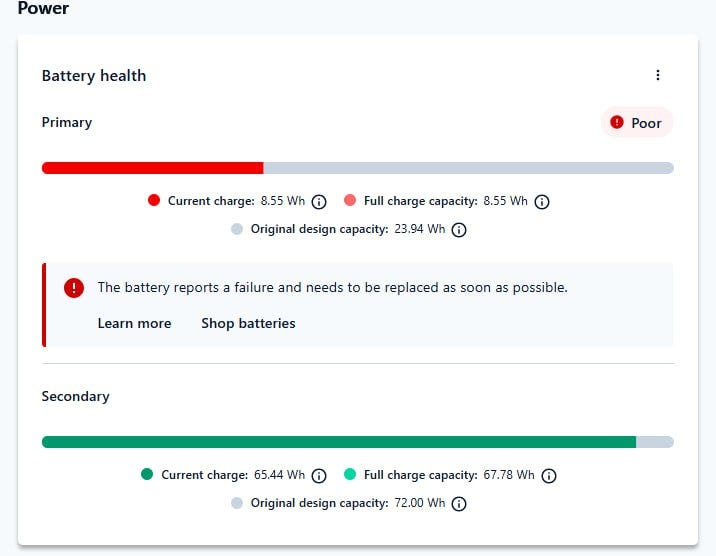The width and height of the screenshot is (716, 556).
Task: Click info icon for 67.78 Wh full capacity
Action: (x=548, y=476)
